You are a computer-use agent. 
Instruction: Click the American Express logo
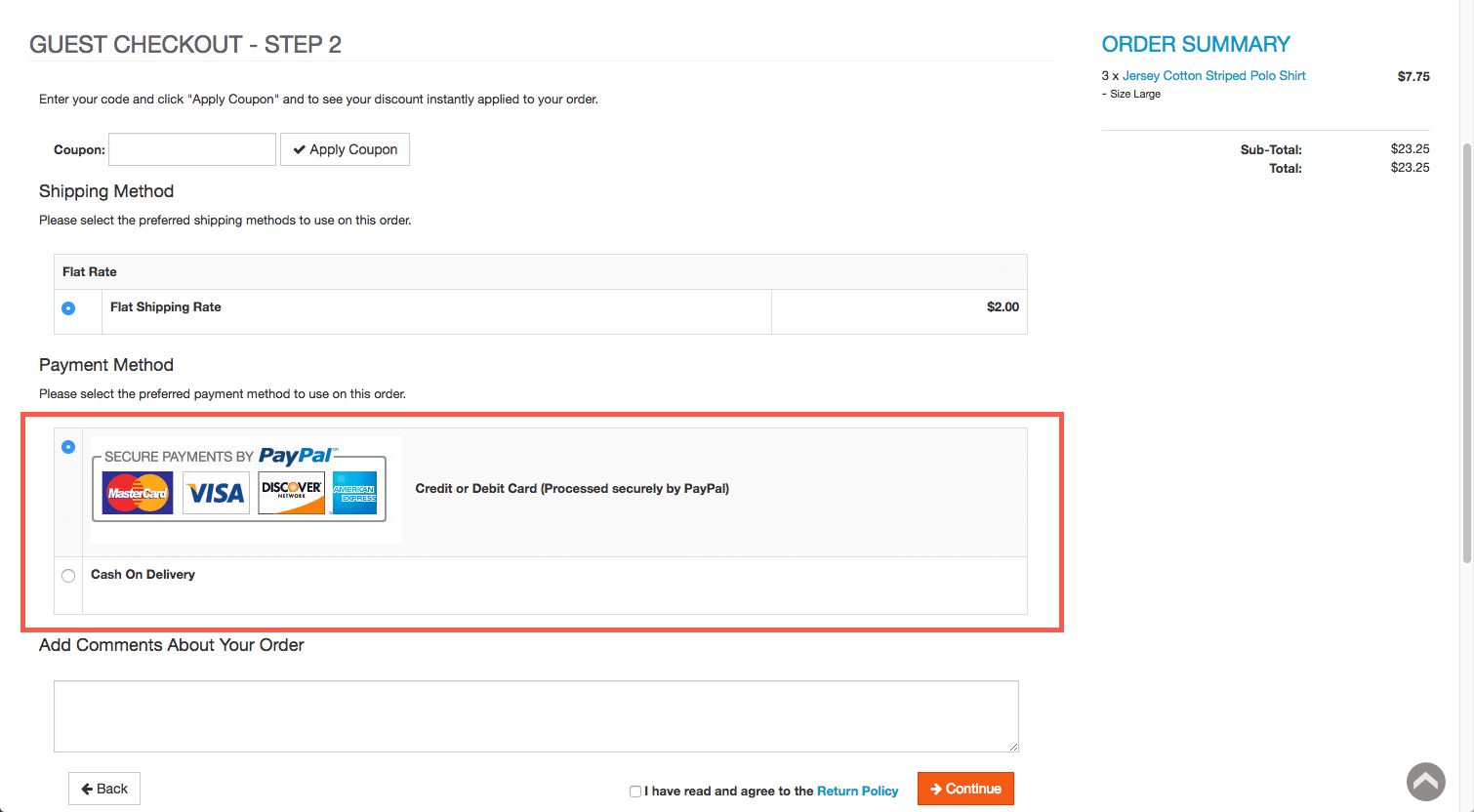coord(354,493)
